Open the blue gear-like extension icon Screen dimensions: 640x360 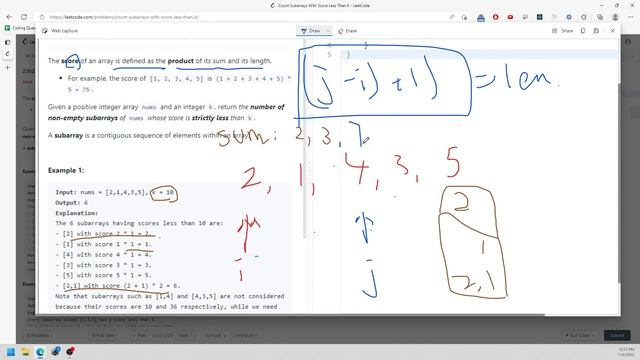(569, 17)
